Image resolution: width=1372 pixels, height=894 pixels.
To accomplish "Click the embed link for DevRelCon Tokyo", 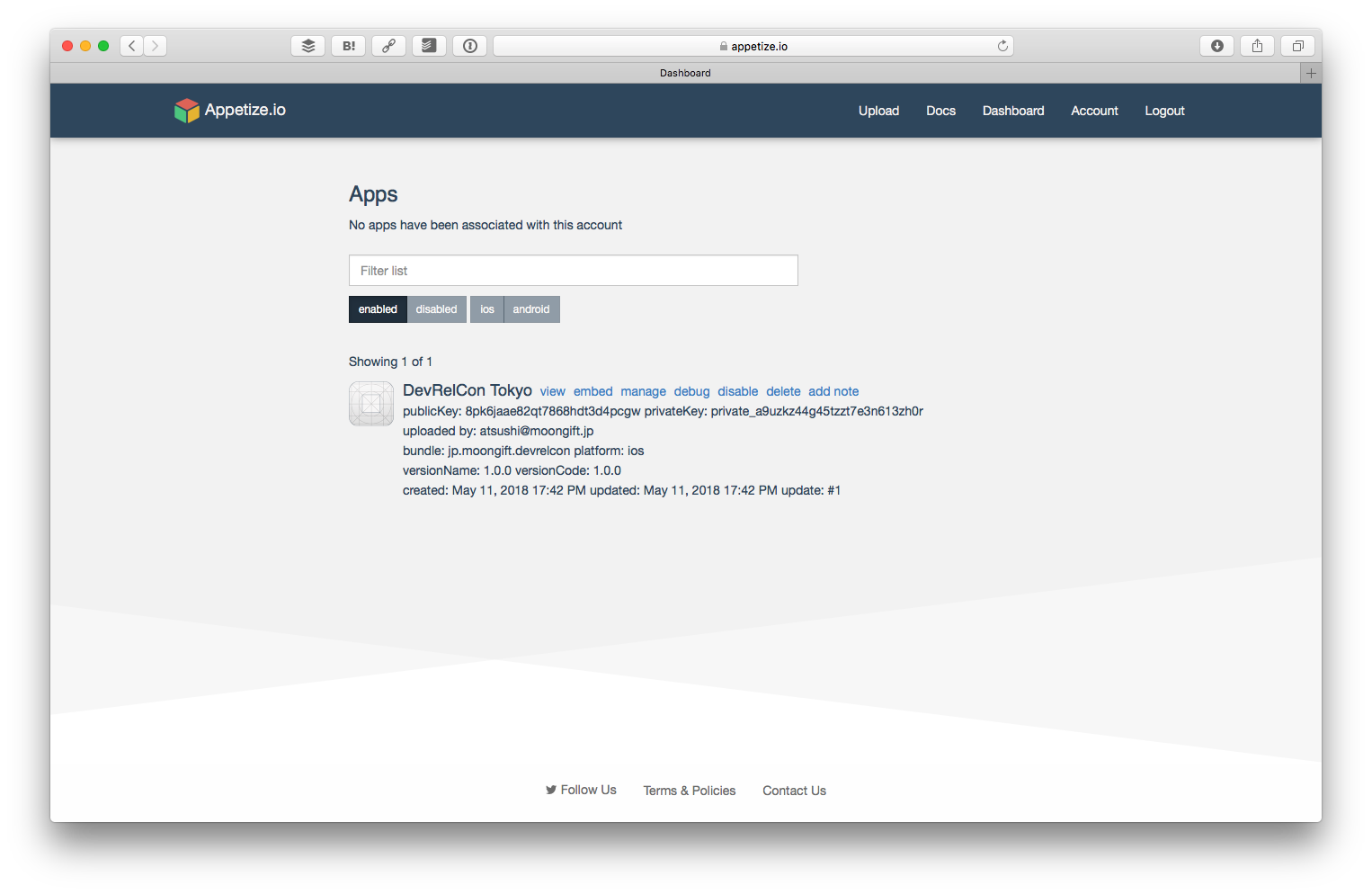I will 592,391.
